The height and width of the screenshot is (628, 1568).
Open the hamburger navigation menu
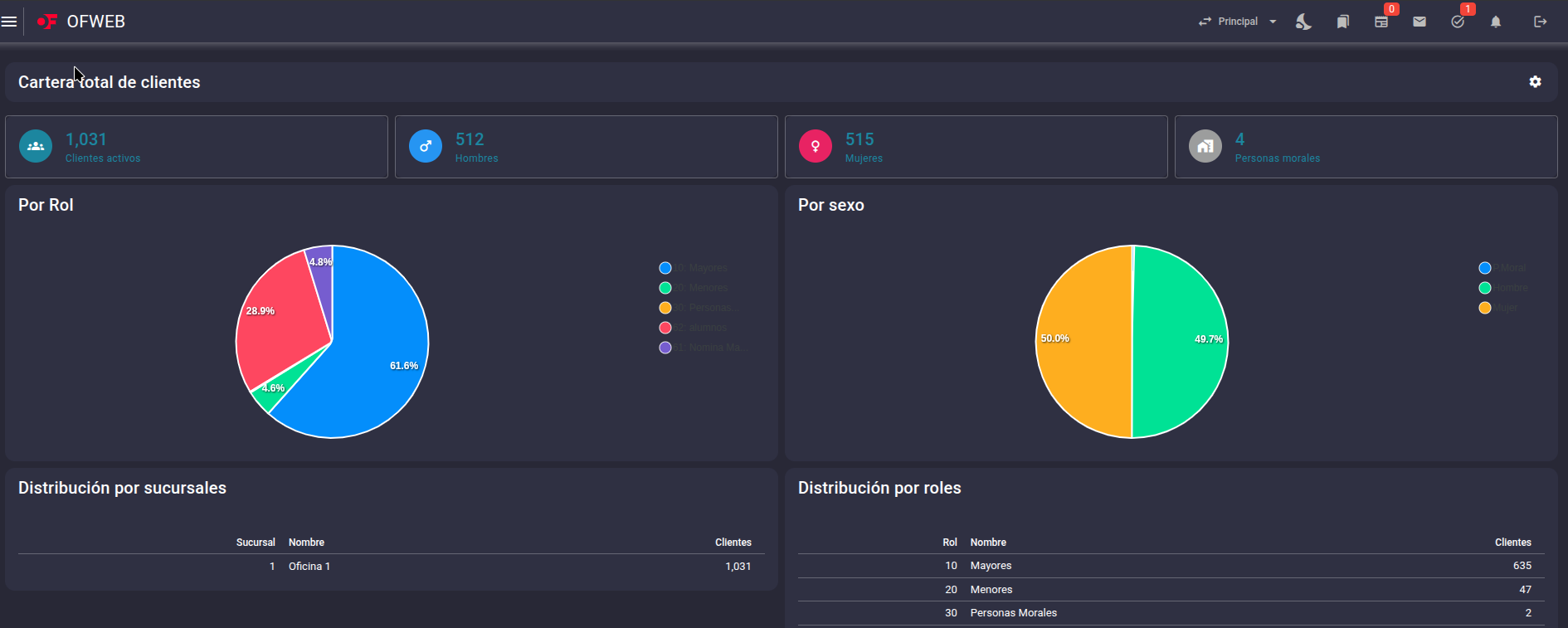pyautogui.click(x=9, y=22)
